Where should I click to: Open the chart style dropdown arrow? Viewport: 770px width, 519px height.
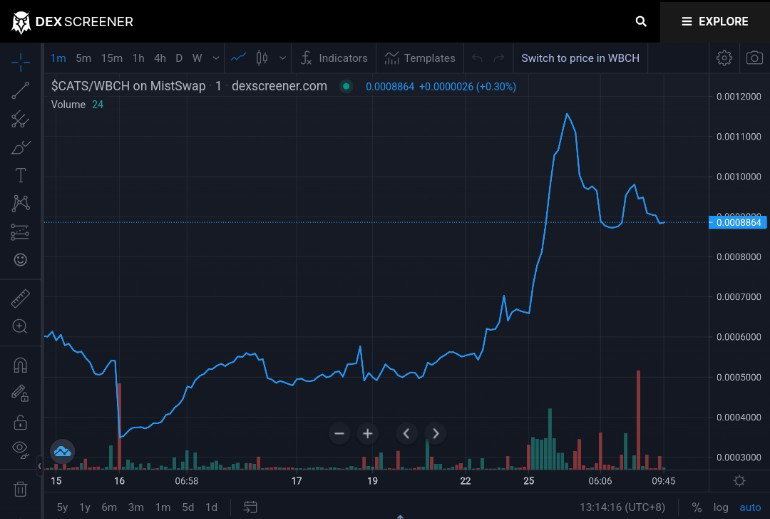click(283, 58)
